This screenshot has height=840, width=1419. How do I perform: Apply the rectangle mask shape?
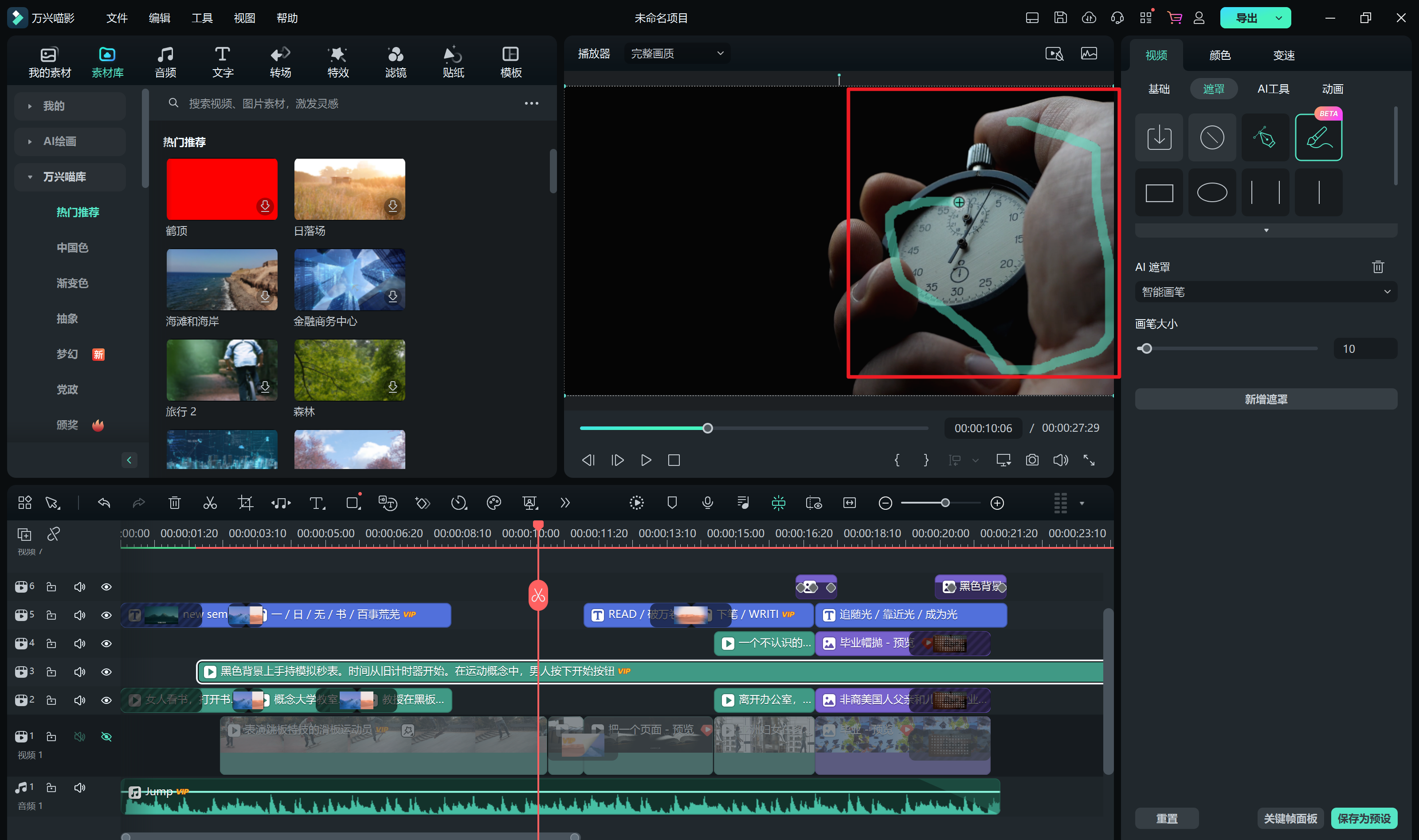[x=1159, y=192]
